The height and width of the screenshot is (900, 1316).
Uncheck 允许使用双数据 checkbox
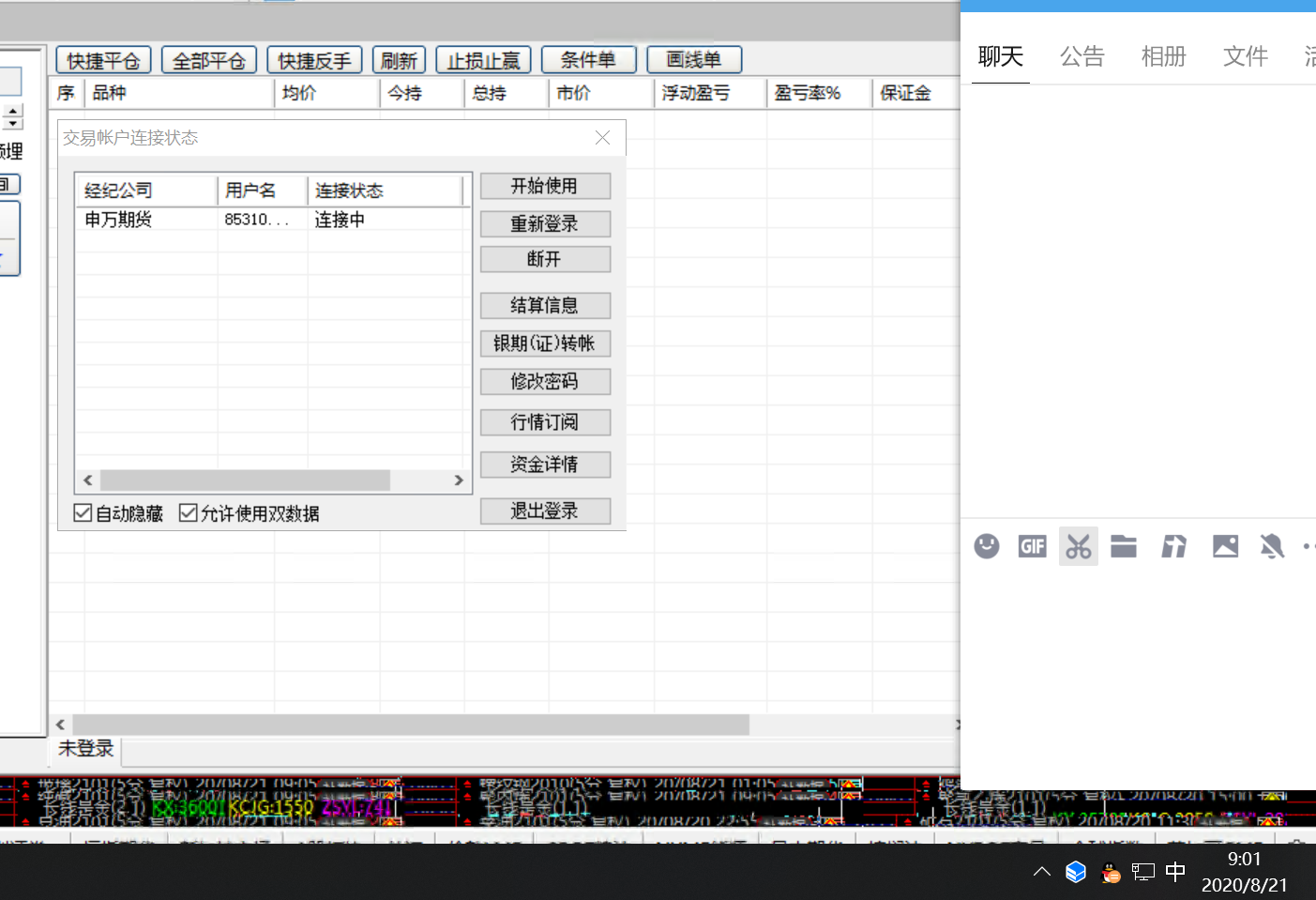coord(189,513)
